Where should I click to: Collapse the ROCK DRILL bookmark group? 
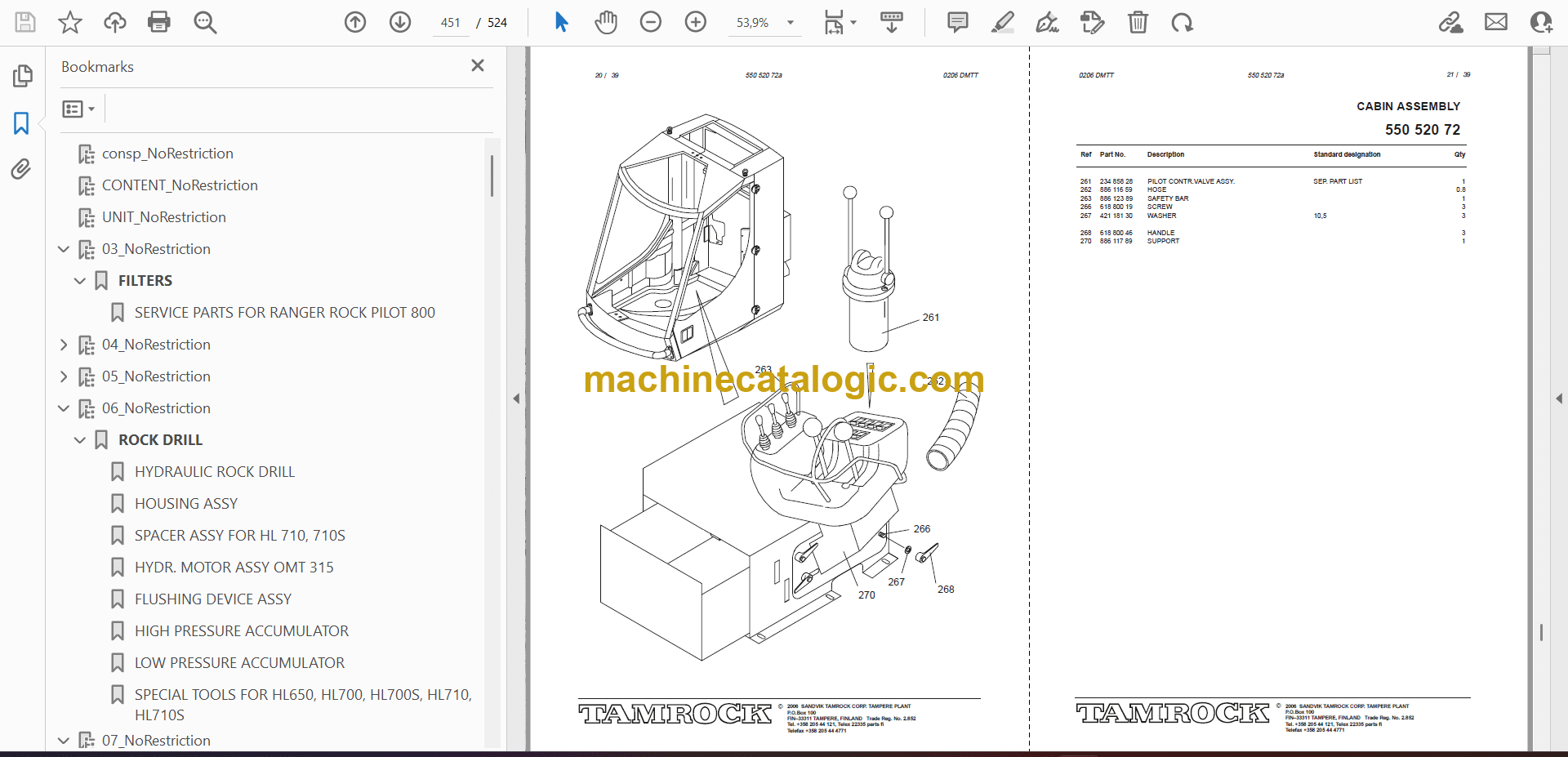(80, 440)
